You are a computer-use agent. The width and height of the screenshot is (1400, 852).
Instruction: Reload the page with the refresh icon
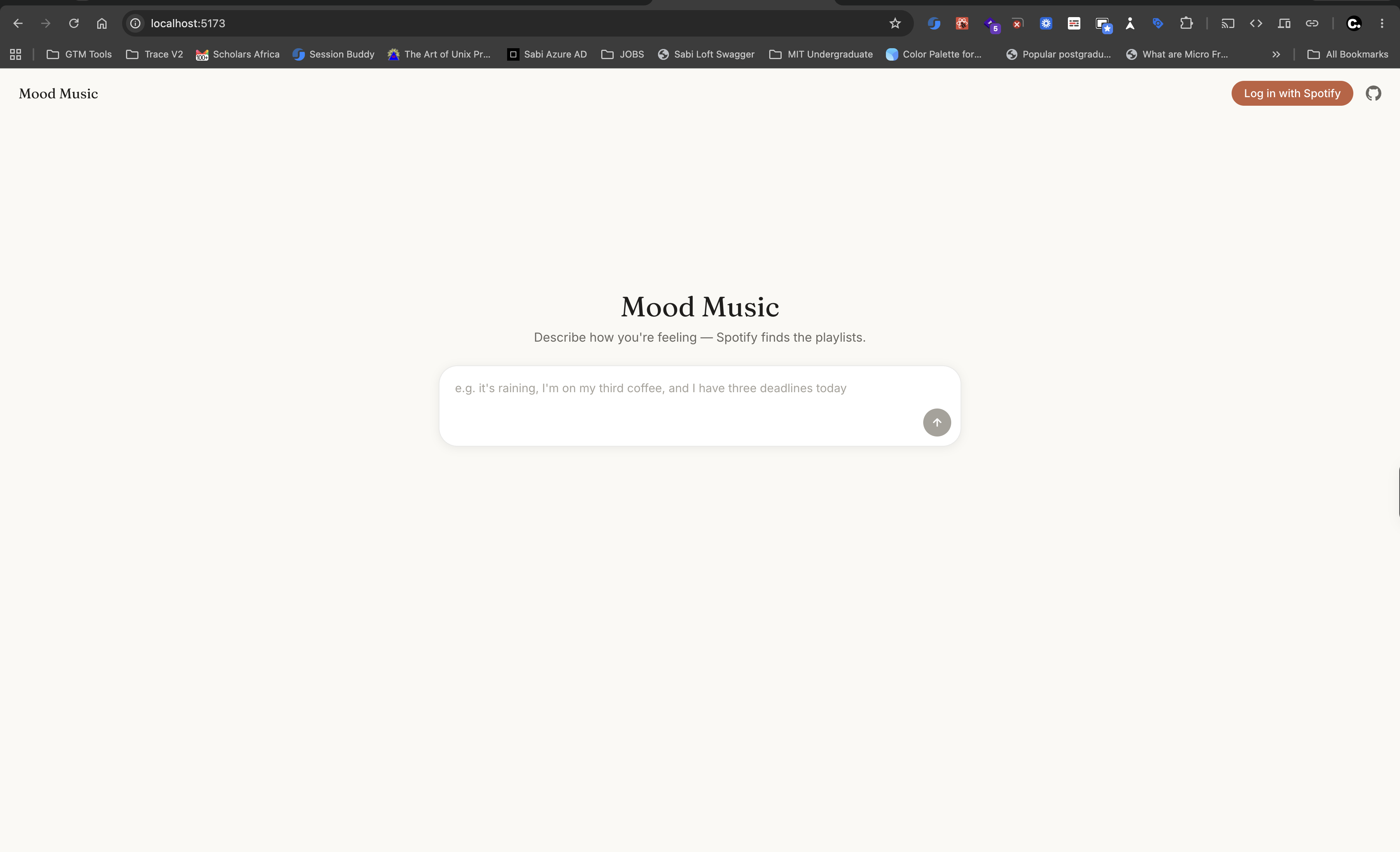74,23
